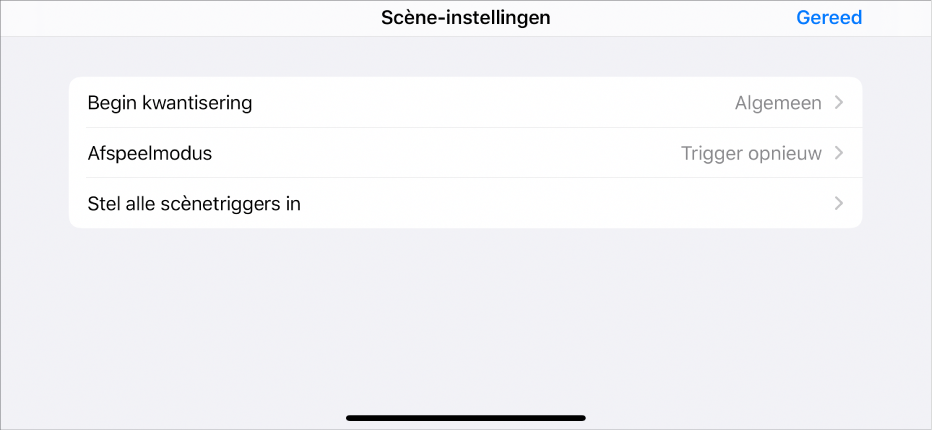The image size is (934, 431).
Task: Tap the Gereed button
Action: tap(828, 18)
